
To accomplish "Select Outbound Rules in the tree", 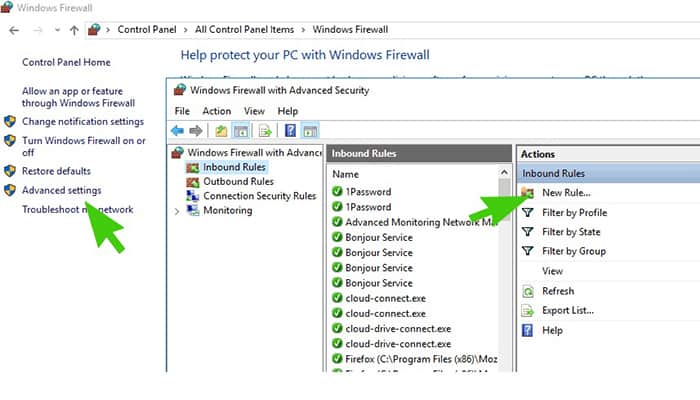I will 238,182.
